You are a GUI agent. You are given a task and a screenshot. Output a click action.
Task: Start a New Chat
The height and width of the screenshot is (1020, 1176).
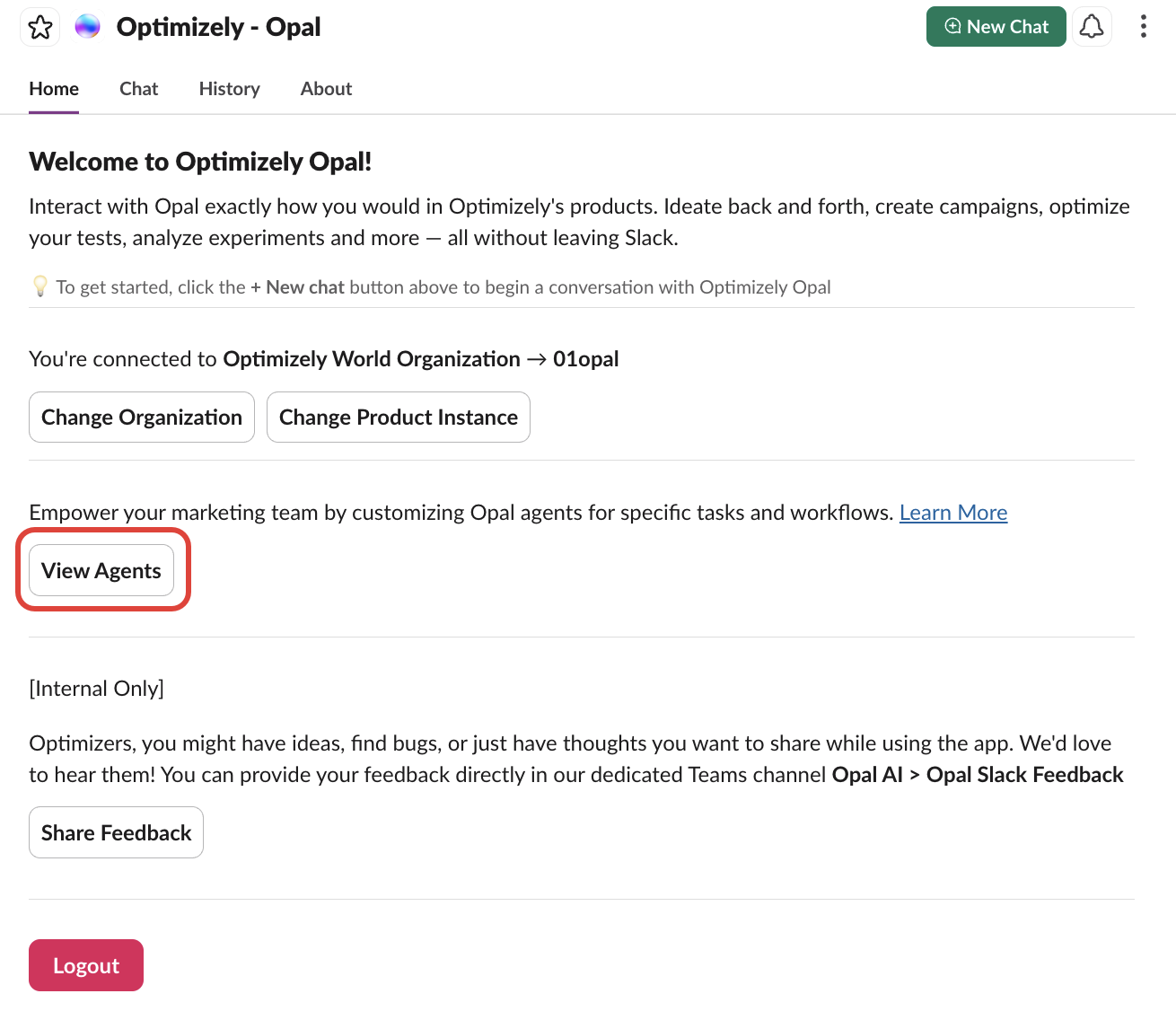click(996, 27)
